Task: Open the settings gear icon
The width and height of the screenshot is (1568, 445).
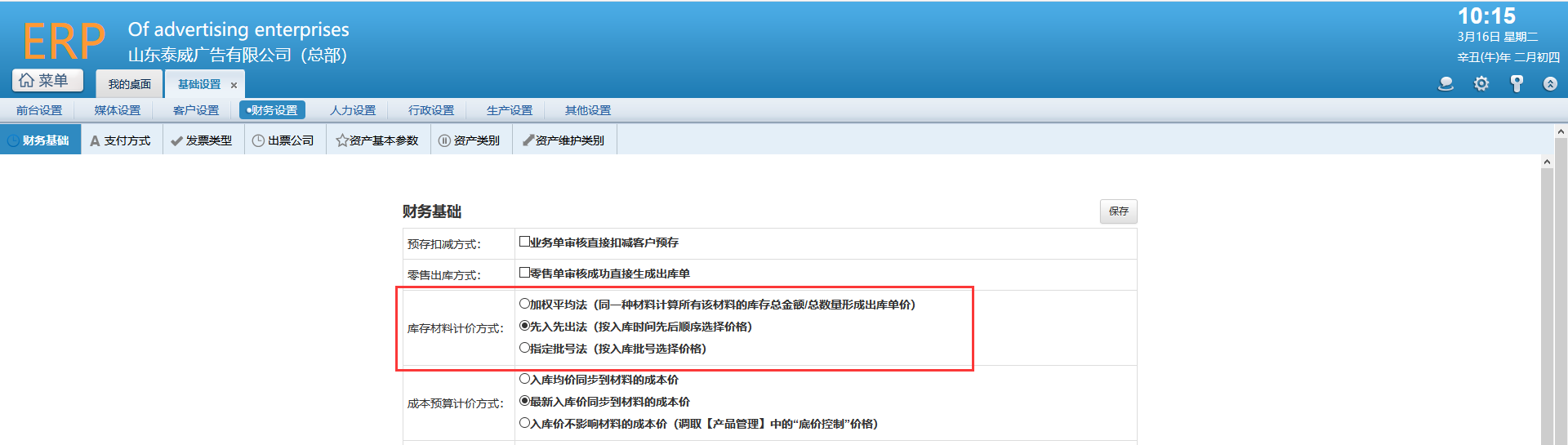Action: 1481,83
